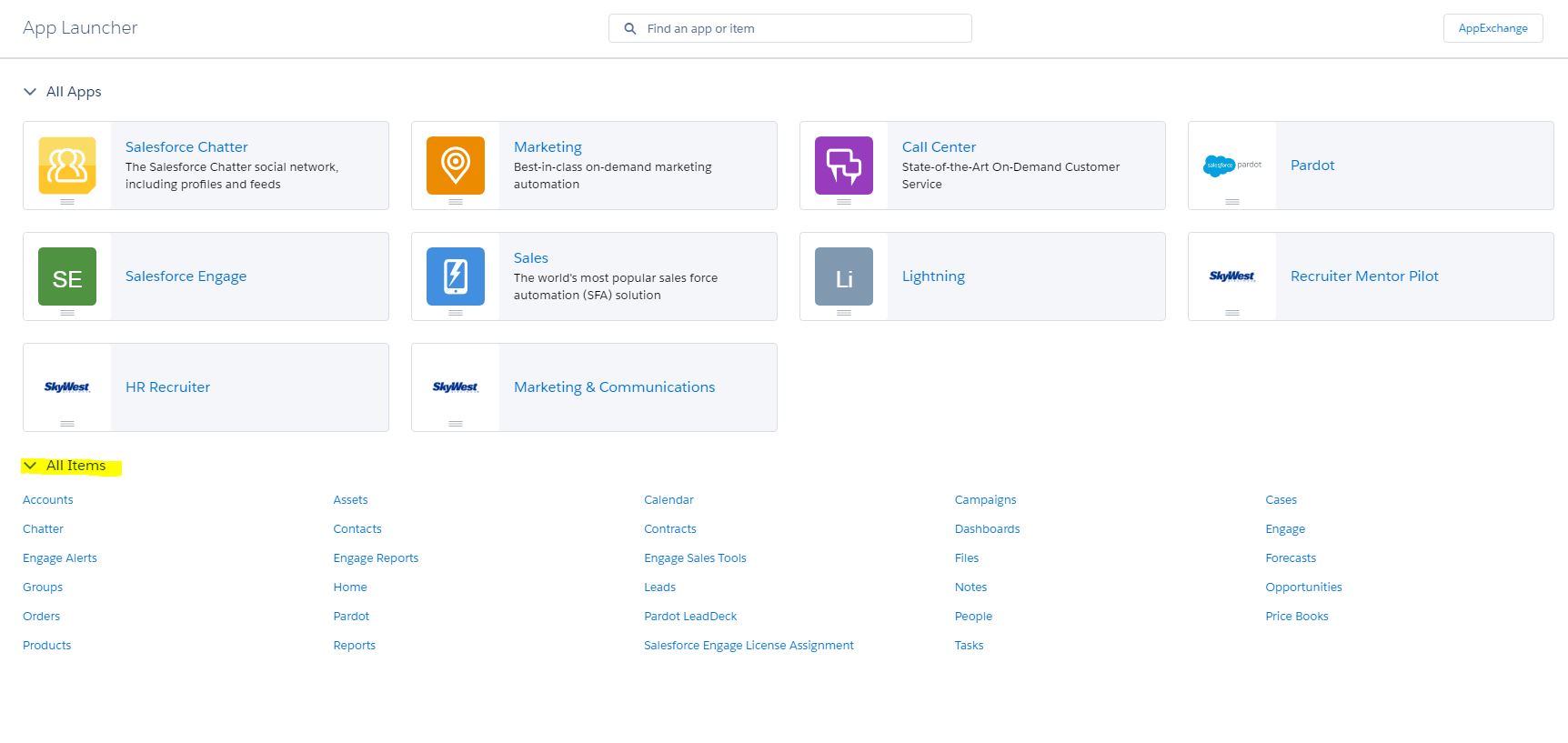Click the drag handle under Salesforce Engage icon
Screen dimensions: 1568x743
pyautogui.click(x=67, y=313)
